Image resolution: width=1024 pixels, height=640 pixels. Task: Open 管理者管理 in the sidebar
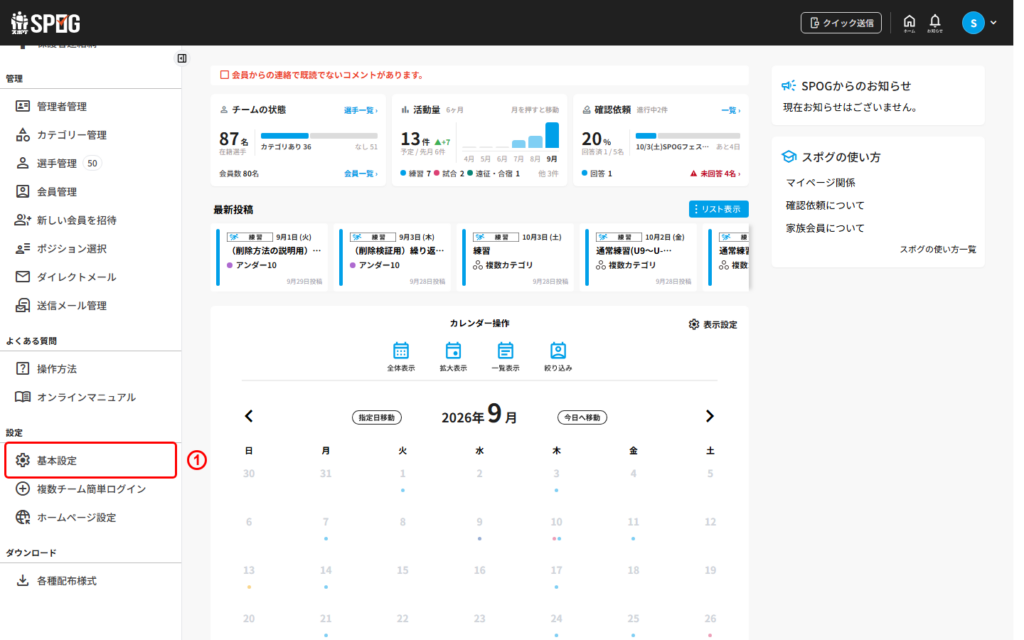[61, 106]
